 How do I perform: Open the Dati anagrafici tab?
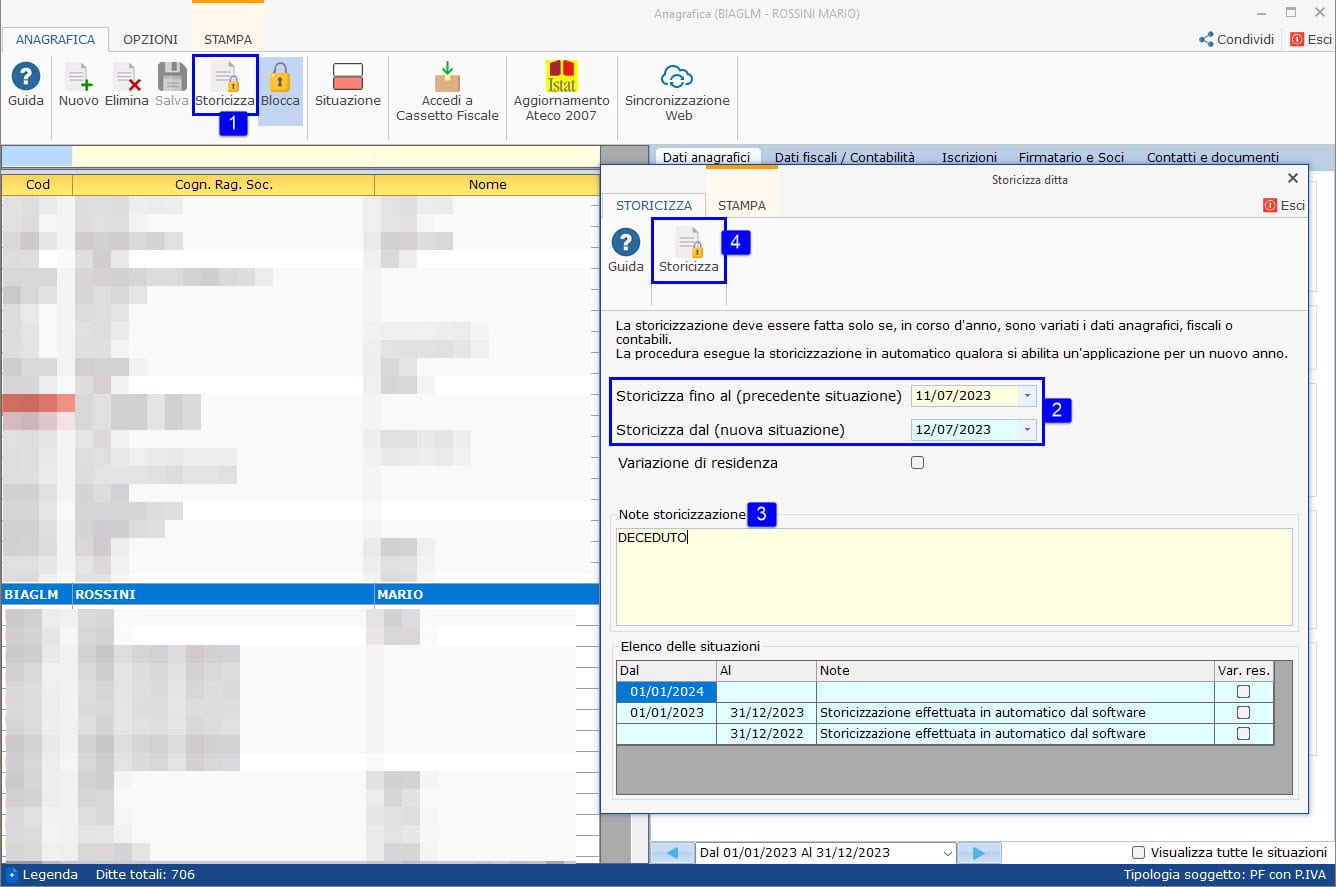tap(706, 157)
